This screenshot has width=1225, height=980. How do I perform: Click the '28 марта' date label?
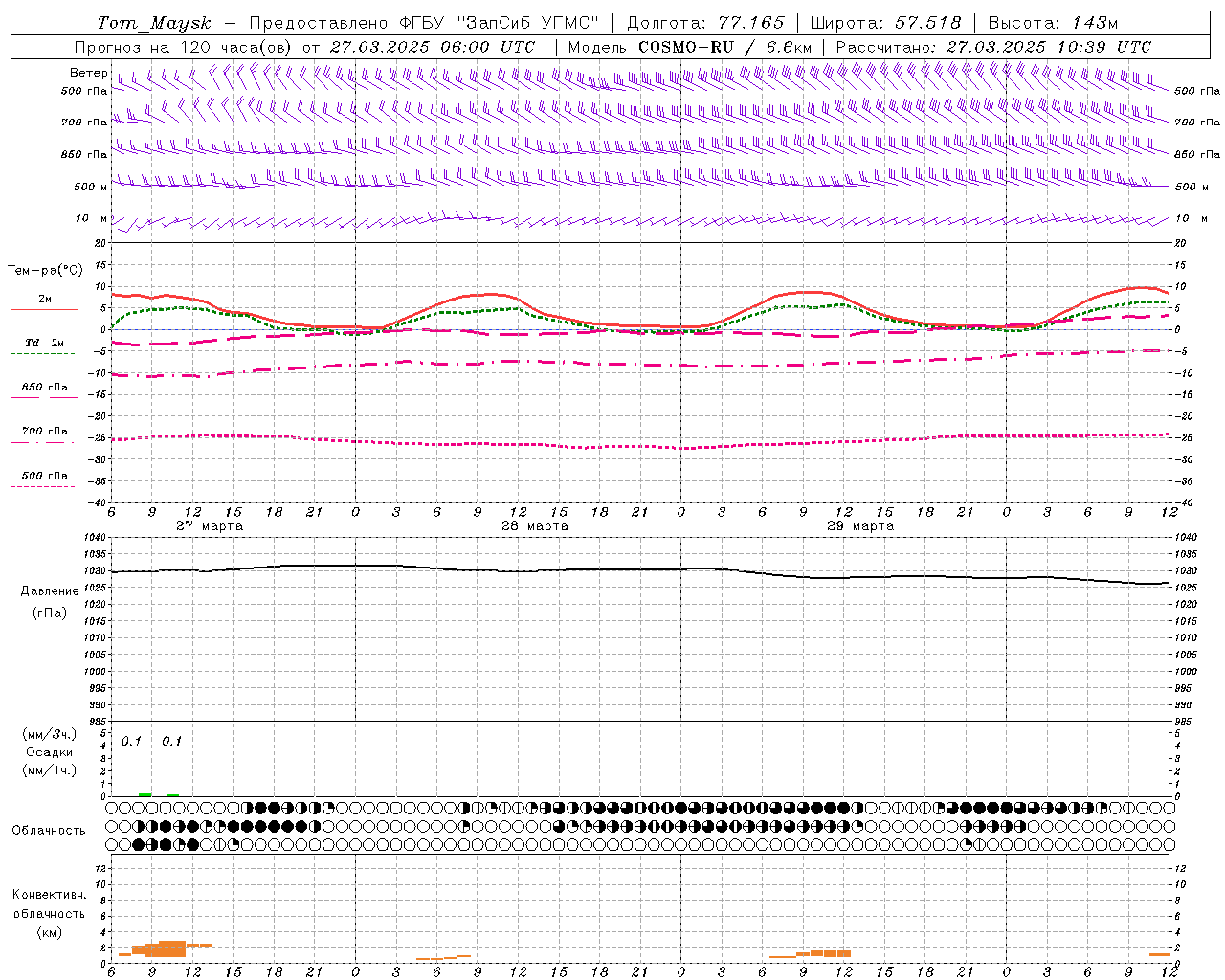tap(535, 526)
